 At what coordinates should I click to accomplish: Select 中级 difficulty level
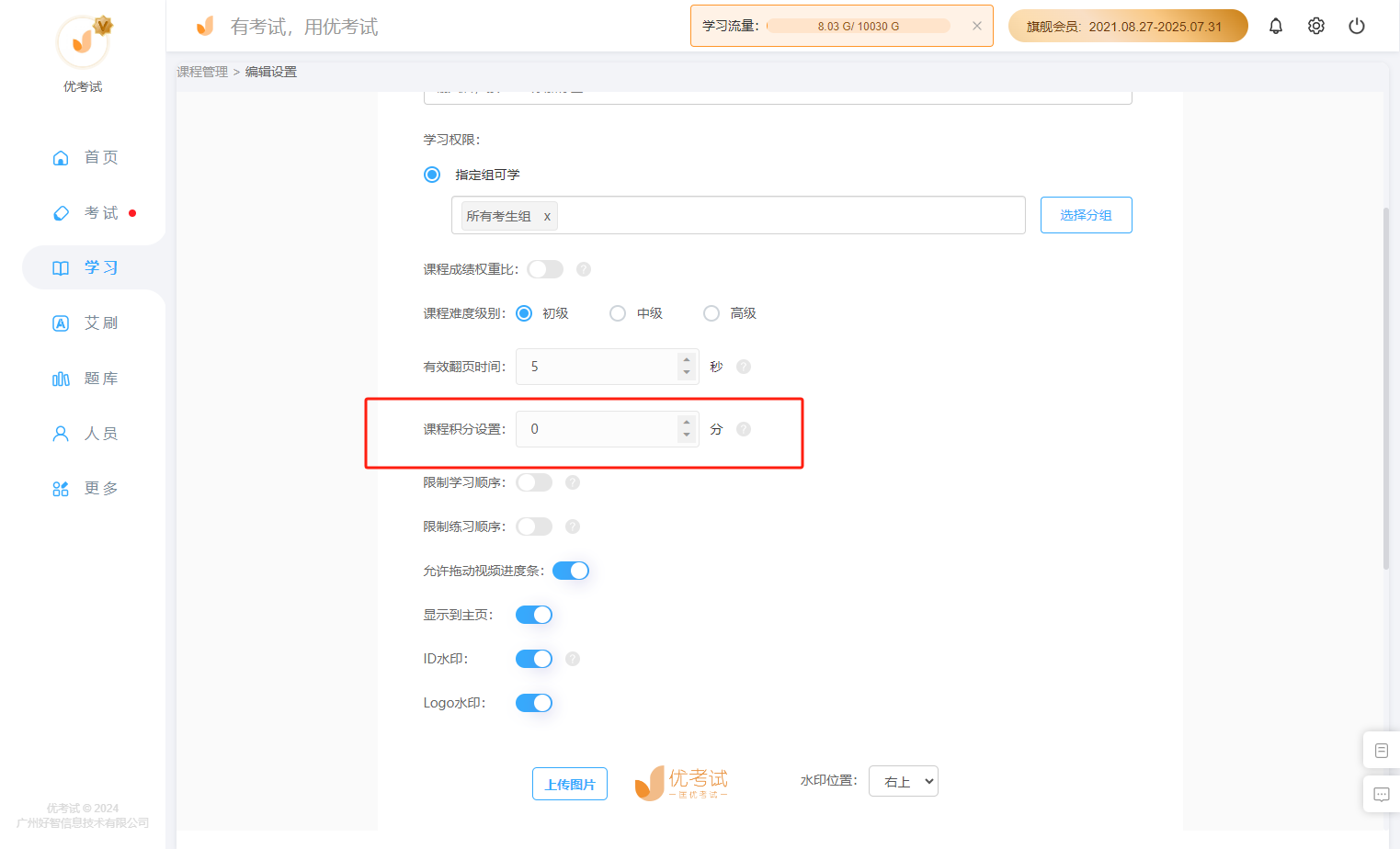[x=618, y=313]
